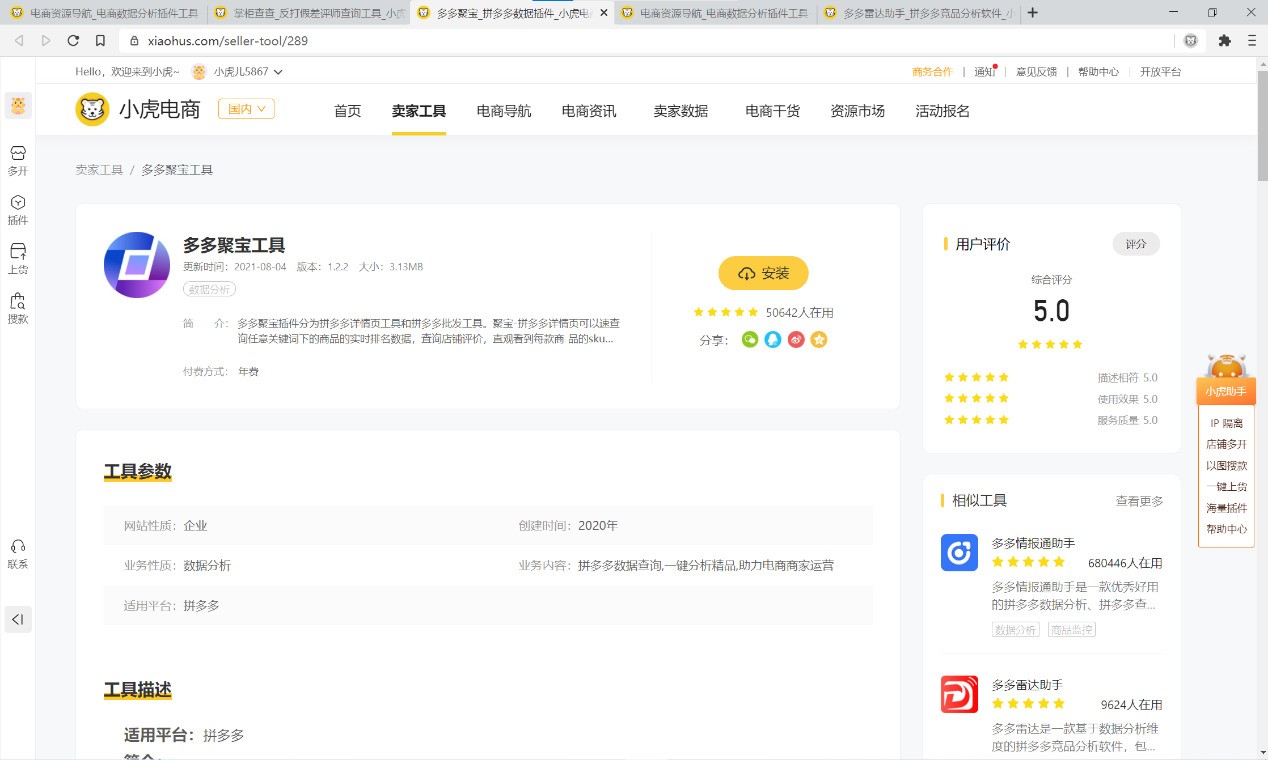The height and width of the screenshot is (760, 1268).
Task: Switch to first 电商资源导航 browser tab
Action: 103,13
